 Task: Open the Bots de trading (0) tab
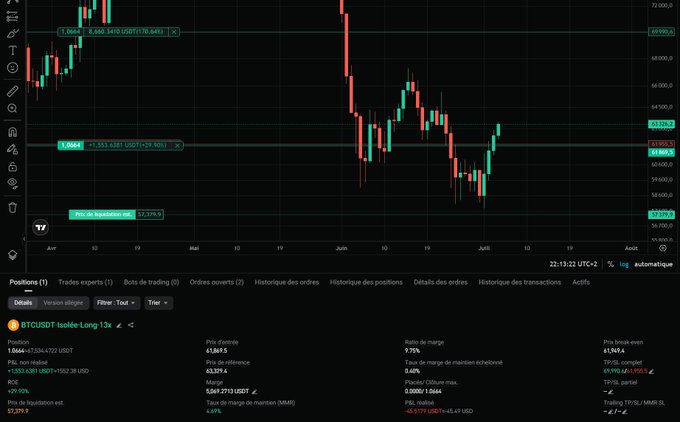[151, 282]
